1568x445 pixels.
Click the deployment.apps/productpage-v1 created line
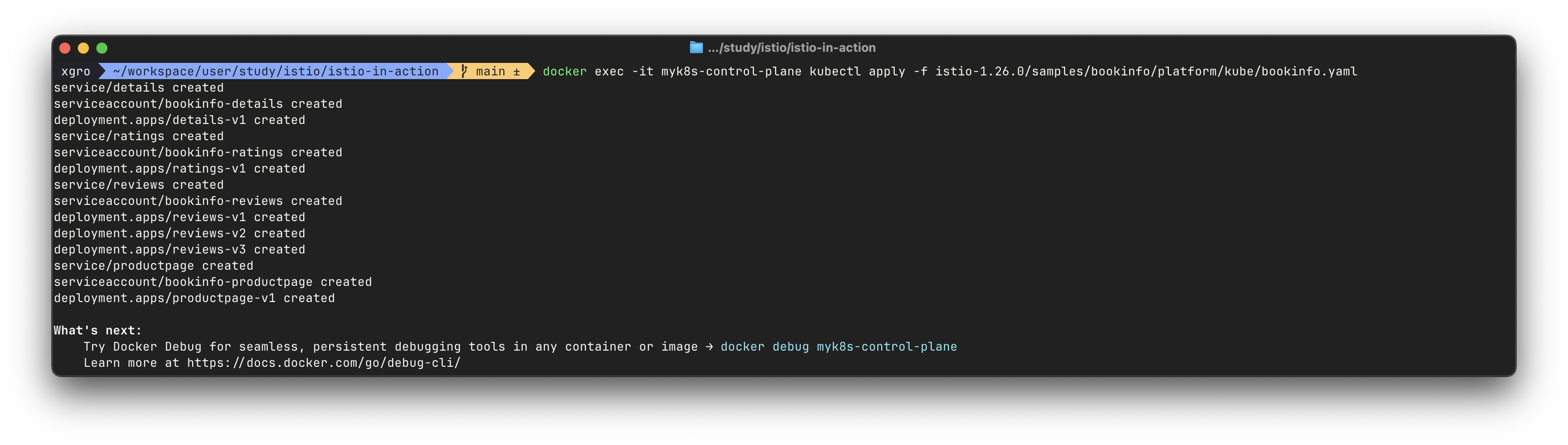coord(194,298)
